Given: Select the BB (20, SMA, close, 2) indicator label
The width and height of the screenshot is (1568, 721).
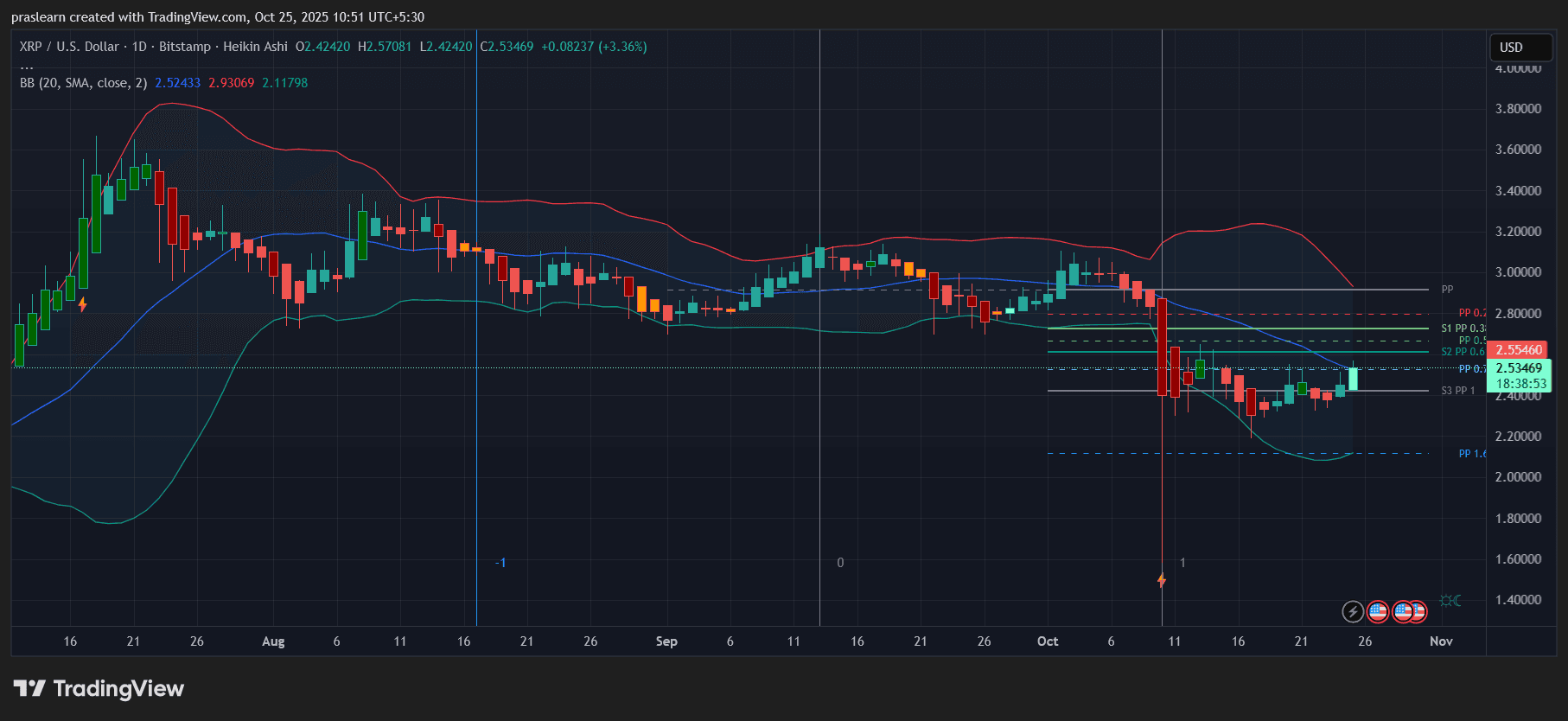Looking at the screenshot, I should click(83, 83).
